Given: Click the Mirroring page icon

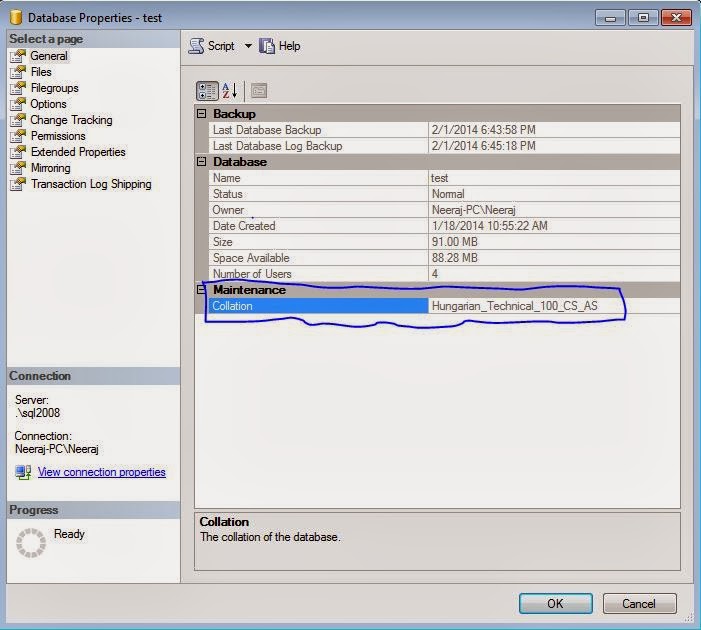Looking at the screenshot, I should tap(18, 168).
